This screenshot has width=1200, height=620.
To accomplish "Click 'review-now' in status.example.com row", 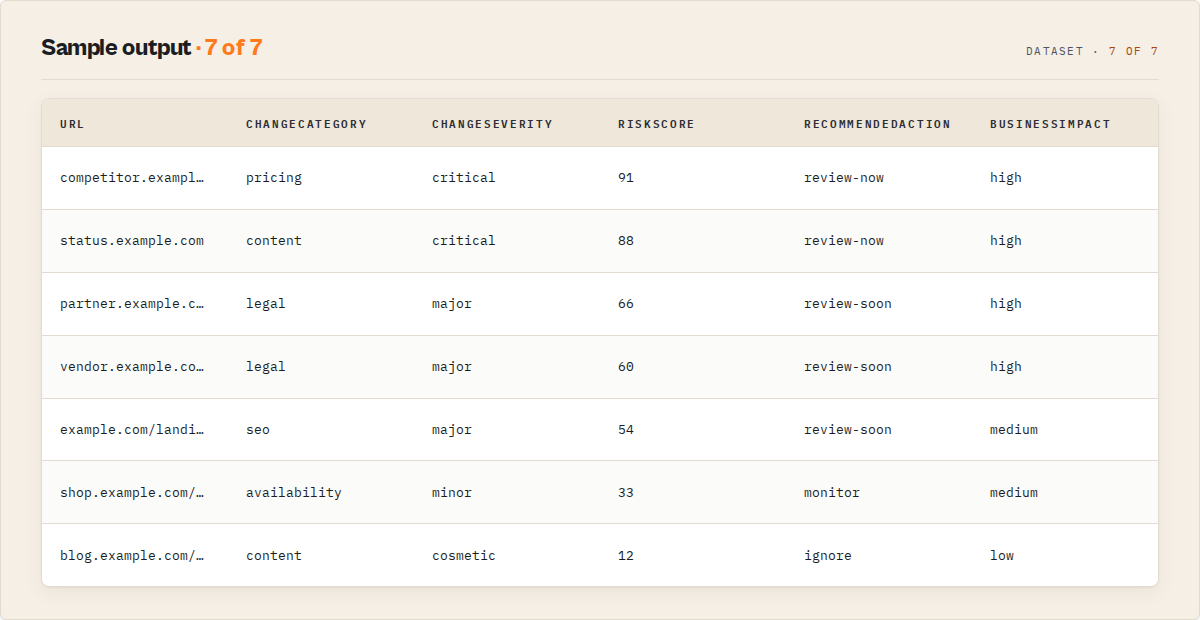I will point(844,241).
